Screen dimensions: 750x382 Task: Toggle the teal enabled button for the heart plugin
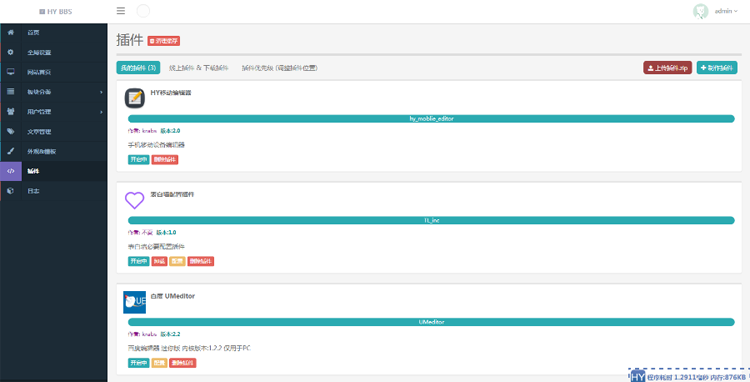[139, 262]
